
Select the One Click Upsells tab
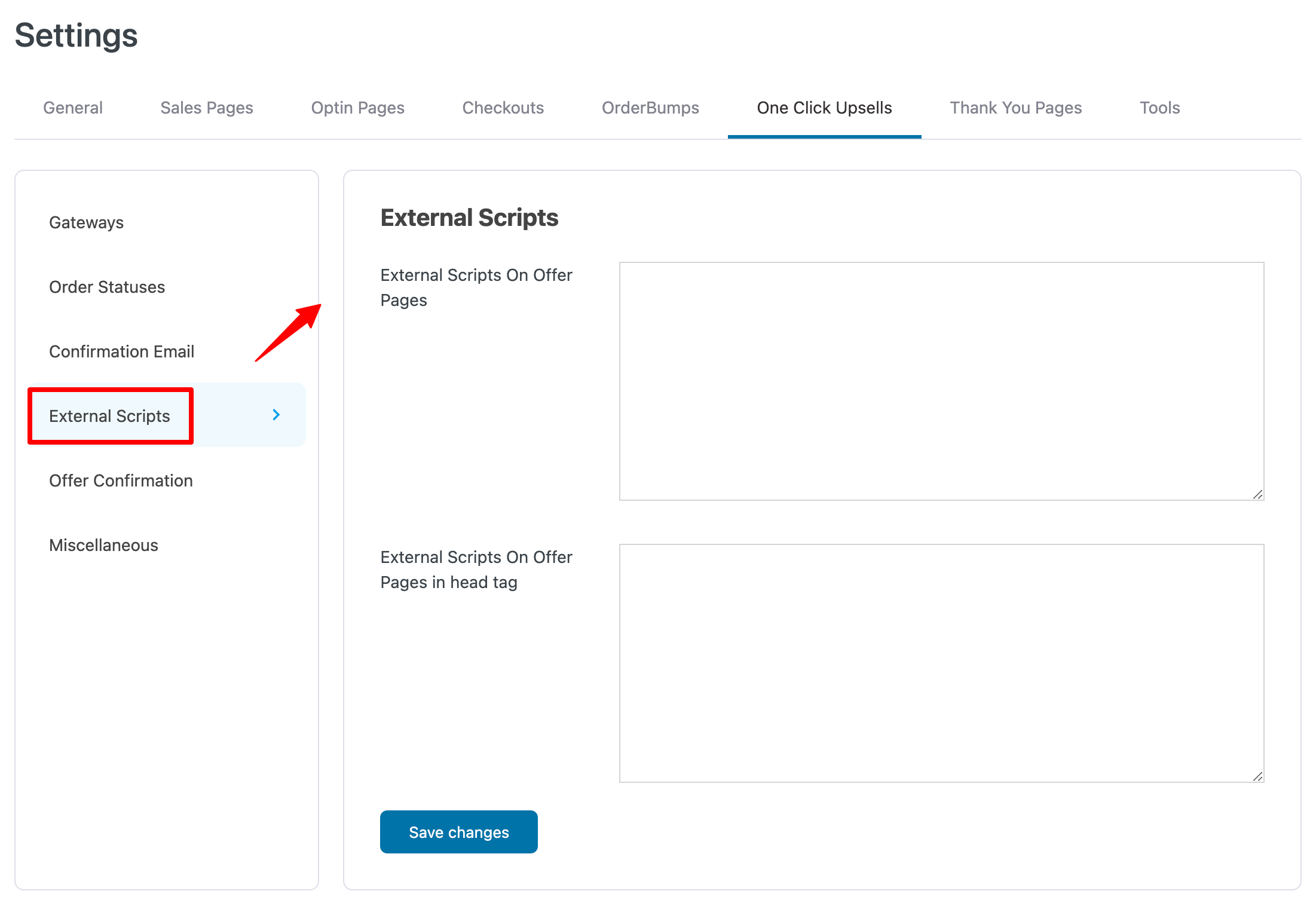coord(824,108)
